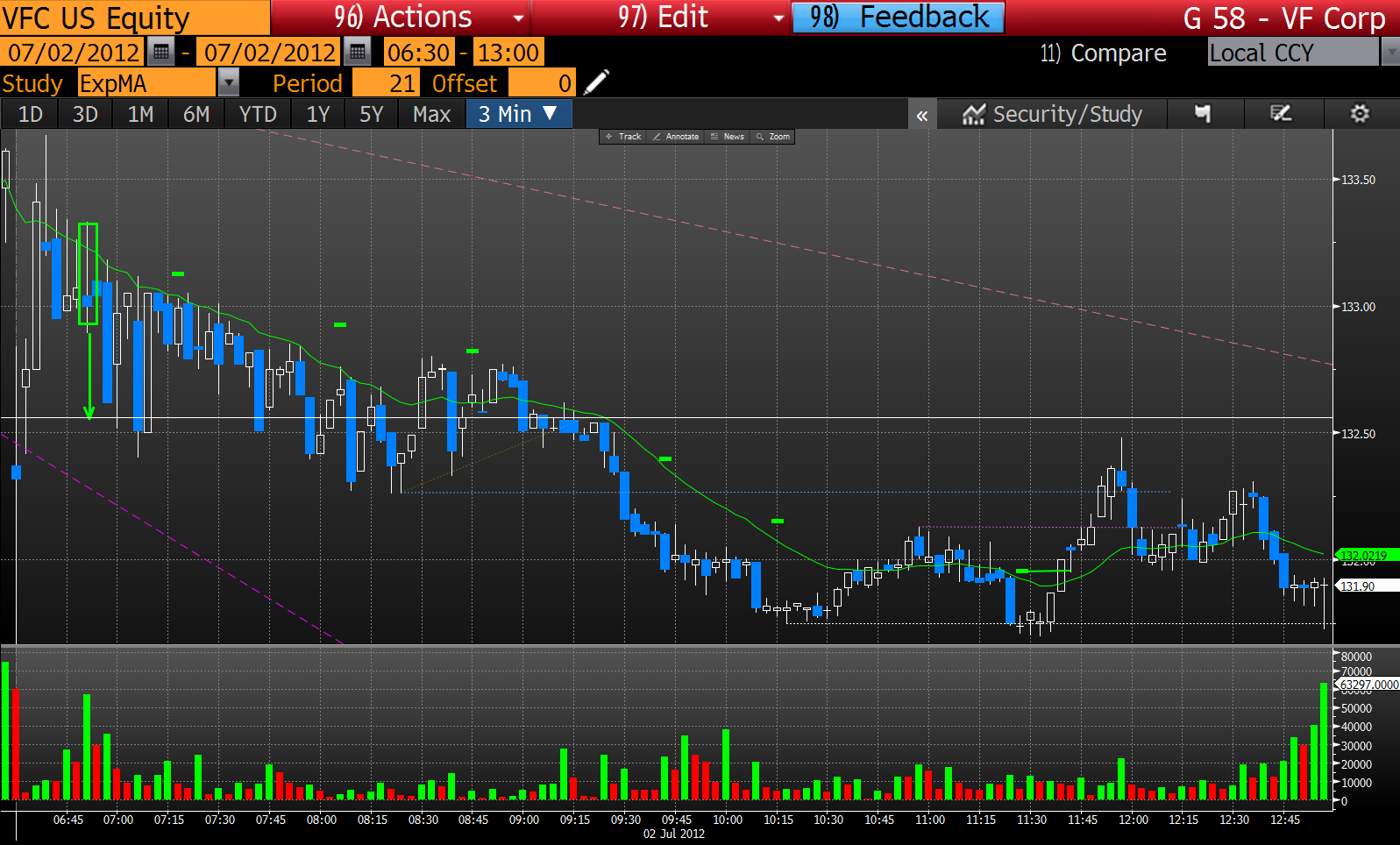This screenshot has width=1400, height=845.
Task: Open the start date calendar picker
Action: coord(160,53)
